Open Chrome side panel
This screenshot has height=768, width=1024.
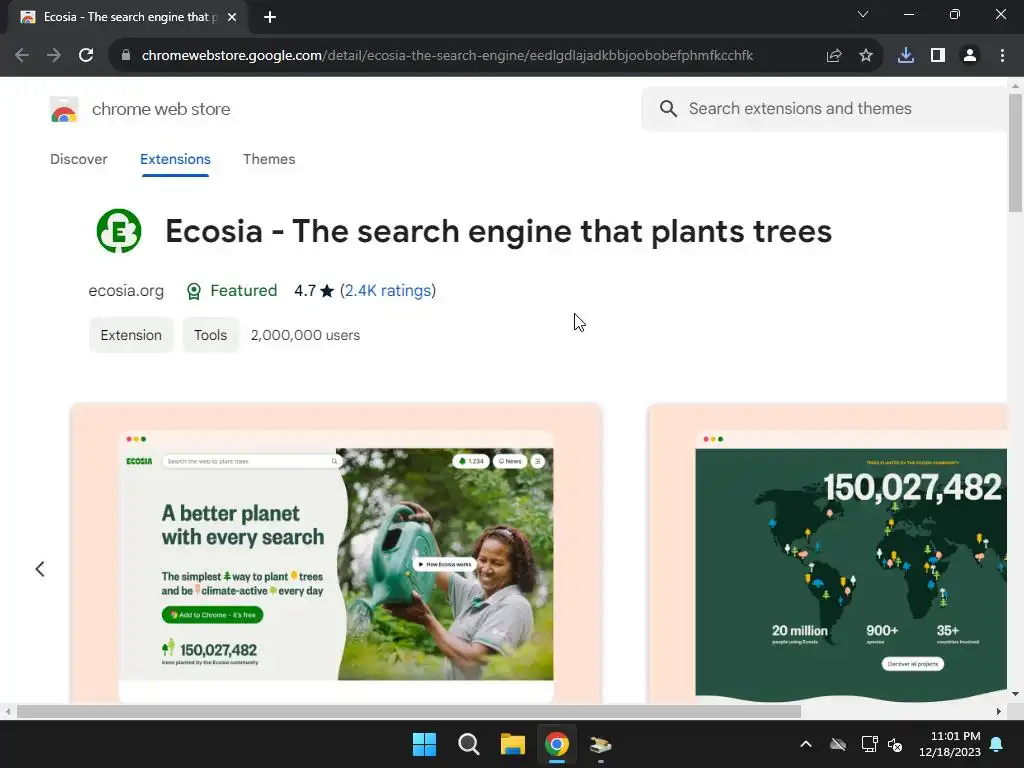tap(938, 56)
